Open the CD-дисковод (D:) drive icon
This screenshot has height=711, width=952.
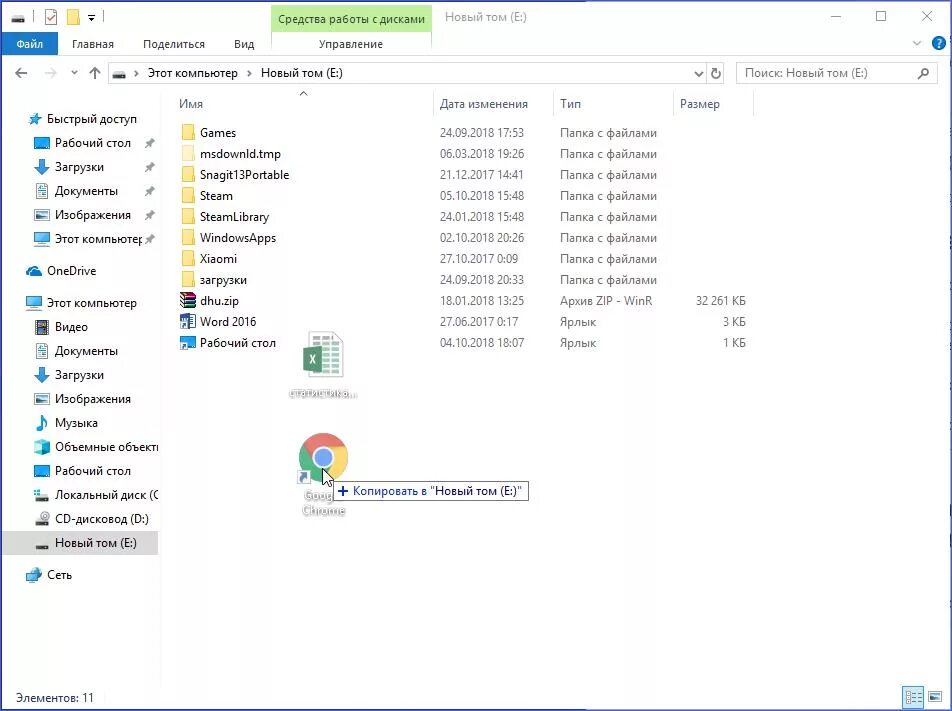[42, 519]
